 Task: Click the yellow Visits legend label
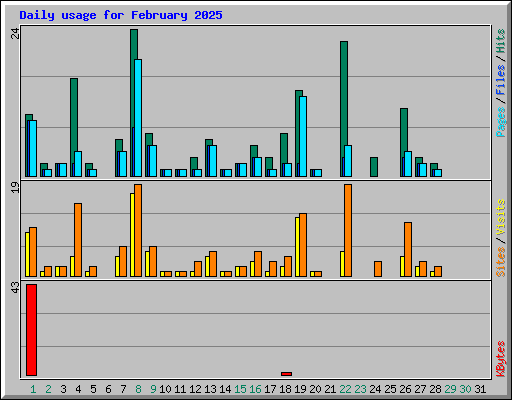(x=501, y=217)
